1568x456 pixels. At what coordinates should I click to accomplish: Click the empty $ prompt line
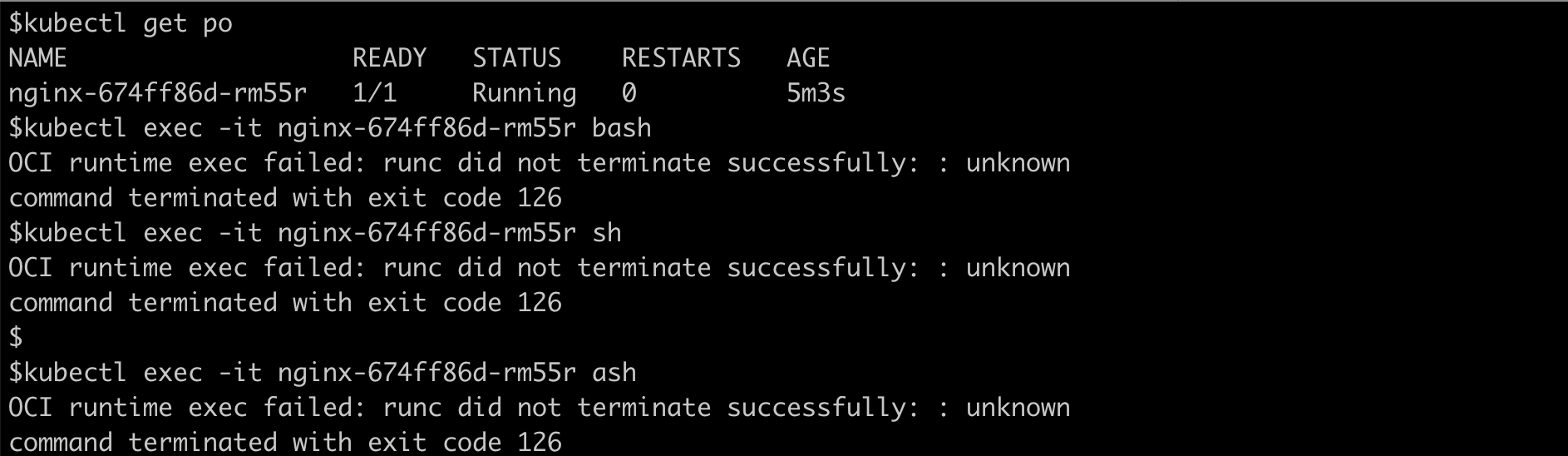tap(15, 337)
